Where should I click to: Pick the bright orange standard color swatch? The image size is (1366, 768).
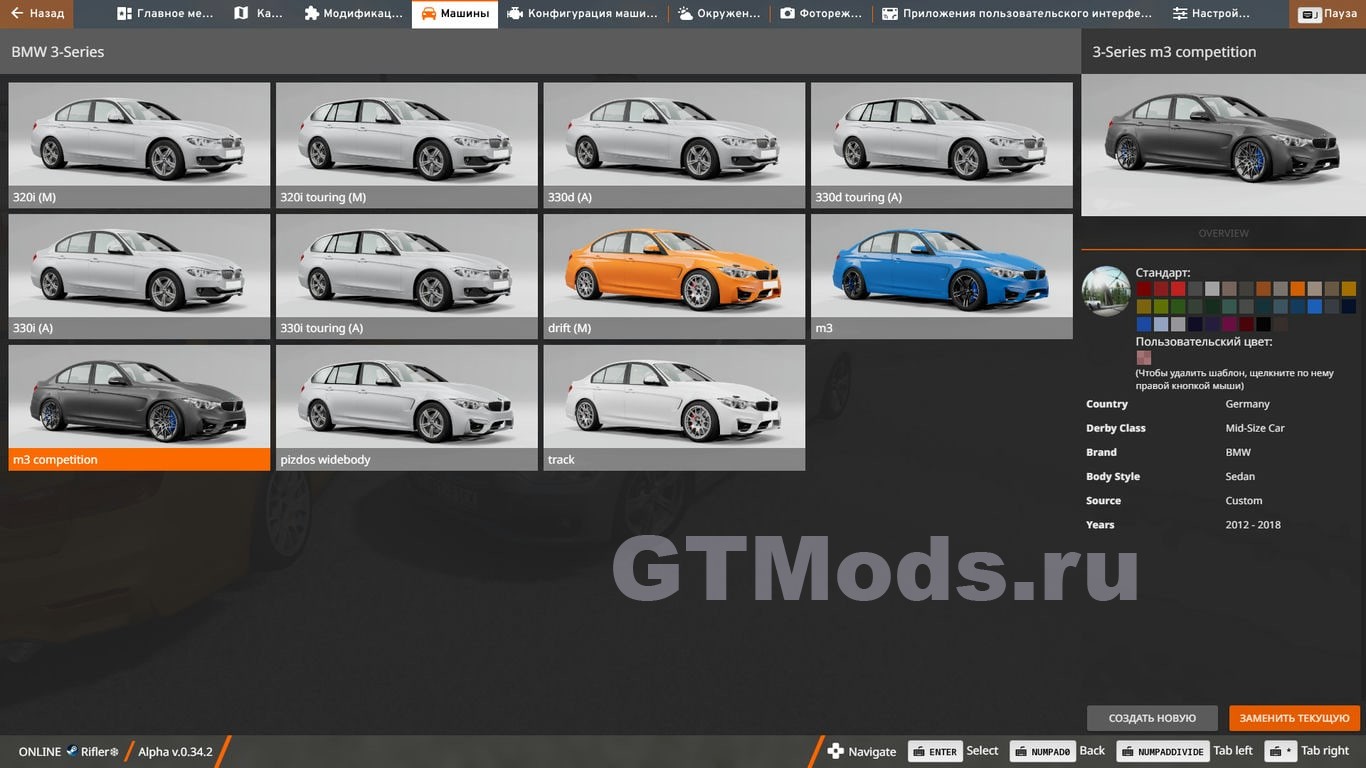(x=1297, y=289)
